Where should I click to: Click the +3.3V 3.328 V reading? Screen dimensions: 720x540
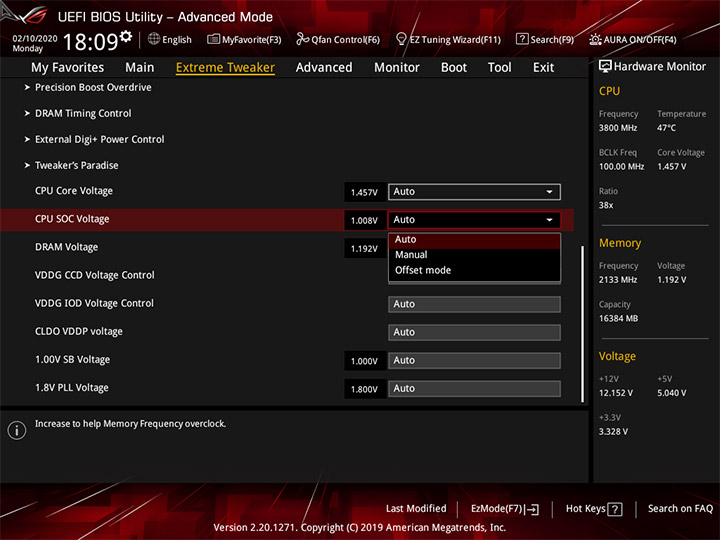tap(613, 432)
